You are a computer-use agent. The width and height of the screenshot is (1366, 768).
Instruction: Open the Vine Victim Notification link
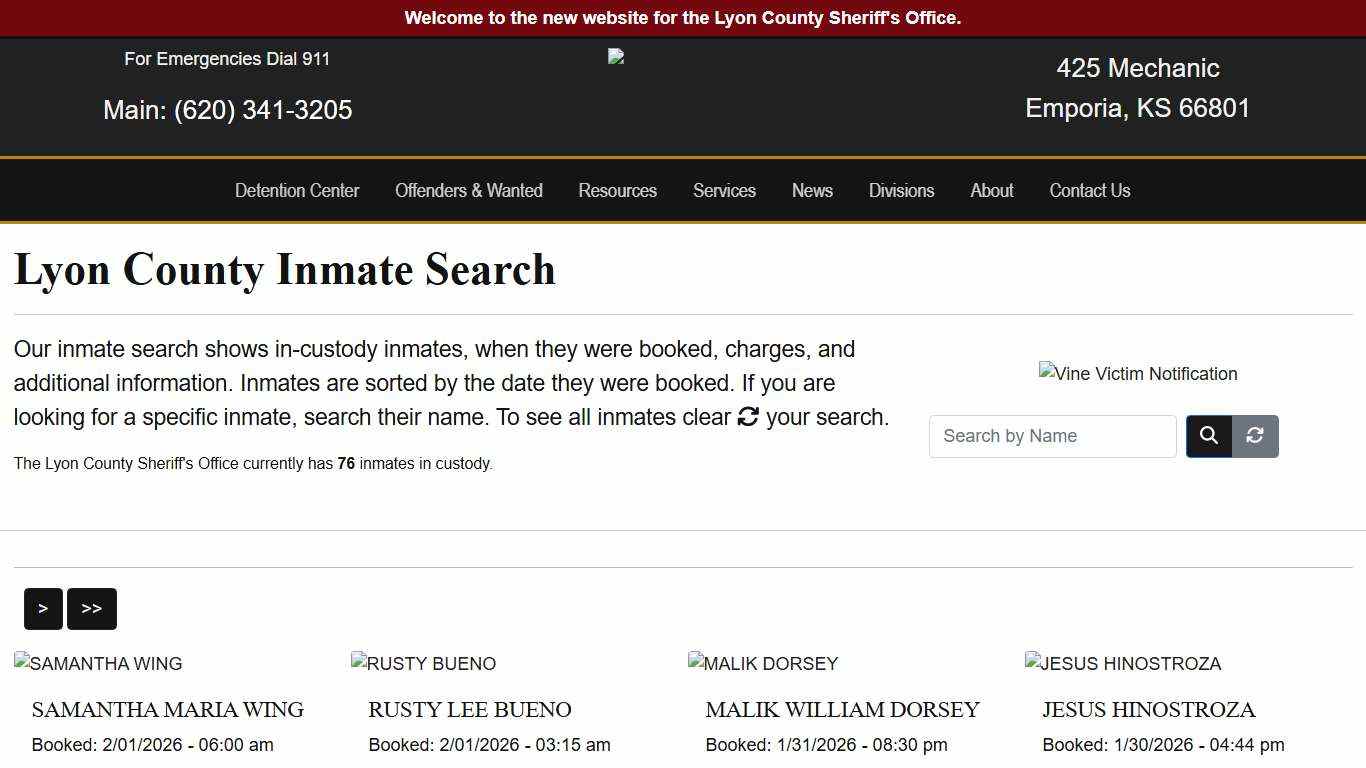tap(1138, 373)
